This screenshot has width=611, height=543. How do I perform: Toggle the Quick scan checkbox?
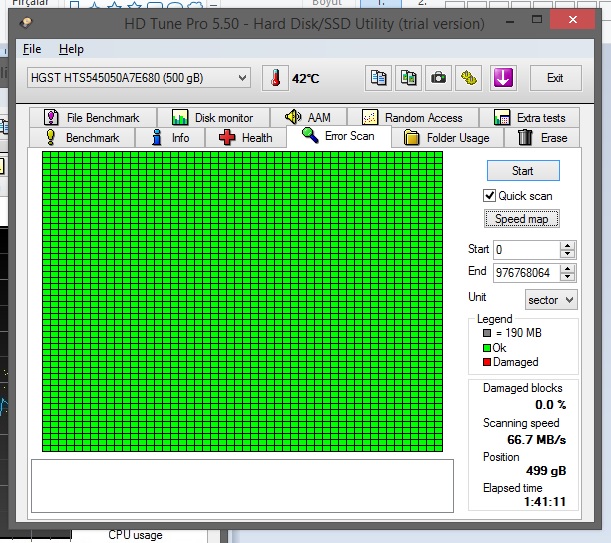pos(489,196)
